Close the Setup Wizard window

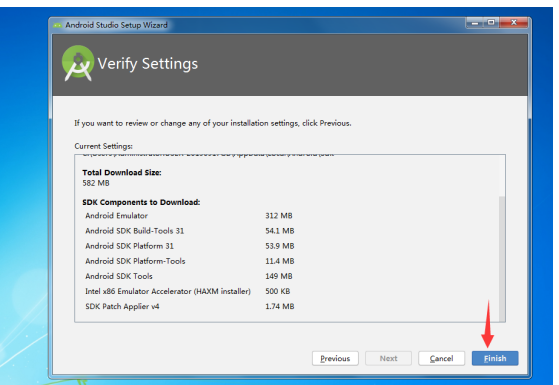514,23
